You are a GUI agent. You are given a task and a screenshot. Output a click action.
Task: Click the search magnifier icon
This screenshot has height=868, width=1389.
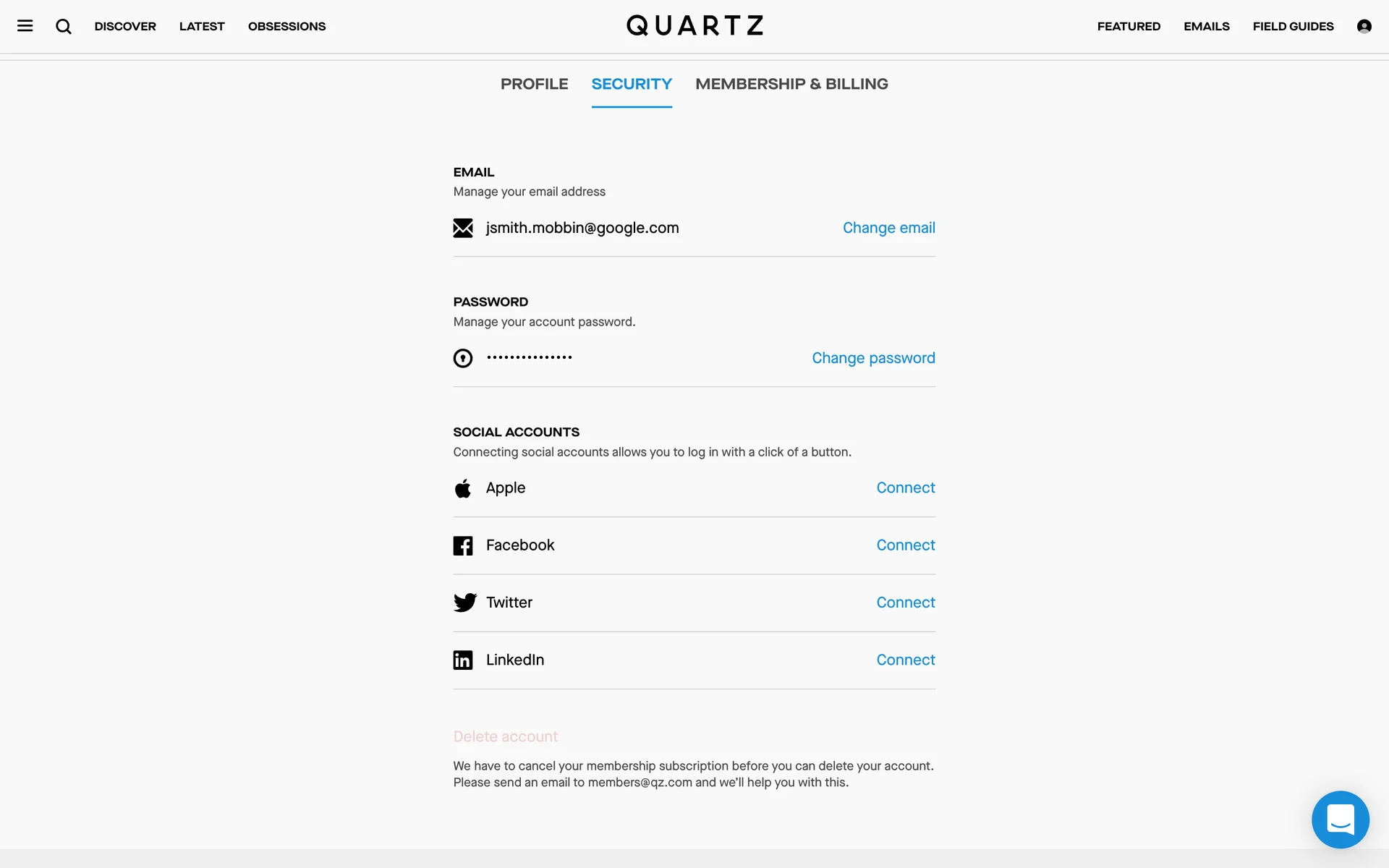point(64,27)
